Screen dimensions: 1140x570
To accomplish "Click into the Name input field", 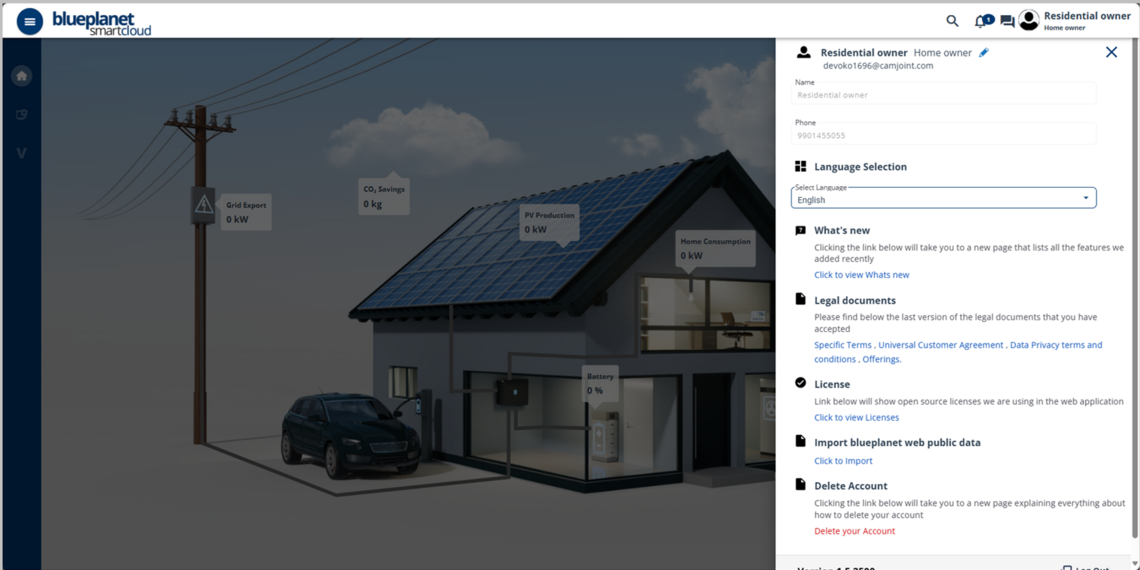I will 943,95.
